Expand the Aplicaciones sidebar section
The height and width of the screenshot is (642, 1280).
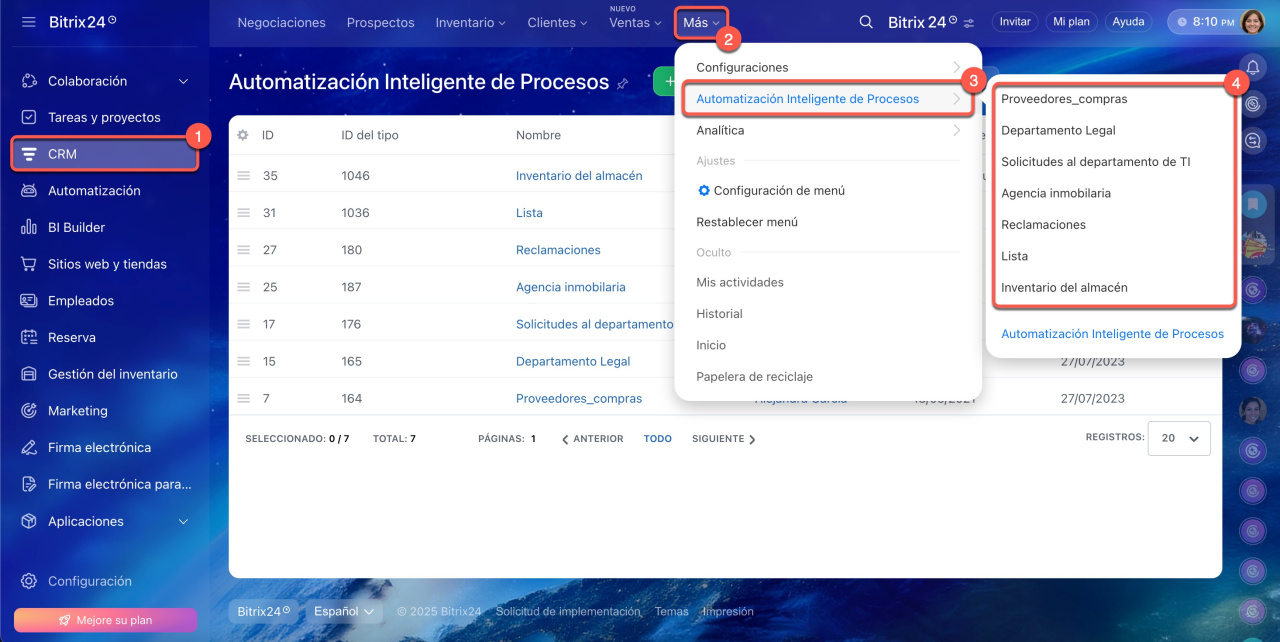pyautogui.click(x=183, y=521)
